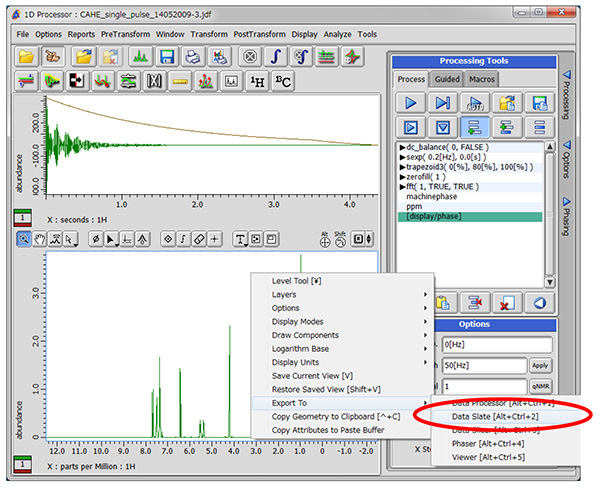Switch to the Macros tab
Viewport: 600px width, 488px height.
coord(482,79)
